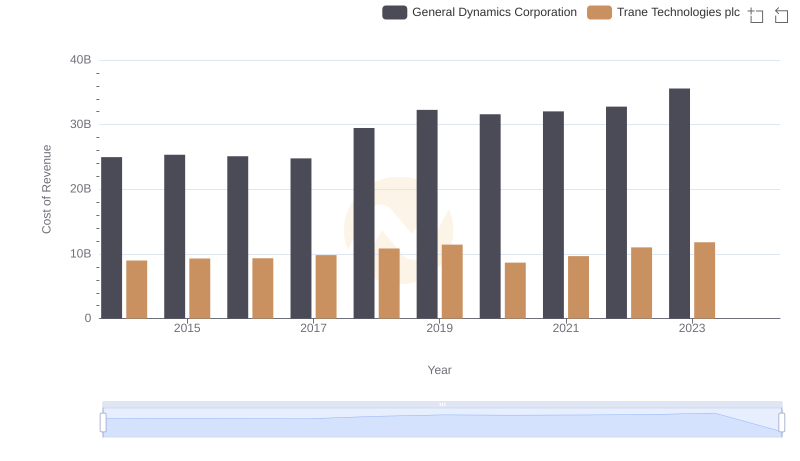Toggle the Trane Technologies plc legend label

(678, 12)
